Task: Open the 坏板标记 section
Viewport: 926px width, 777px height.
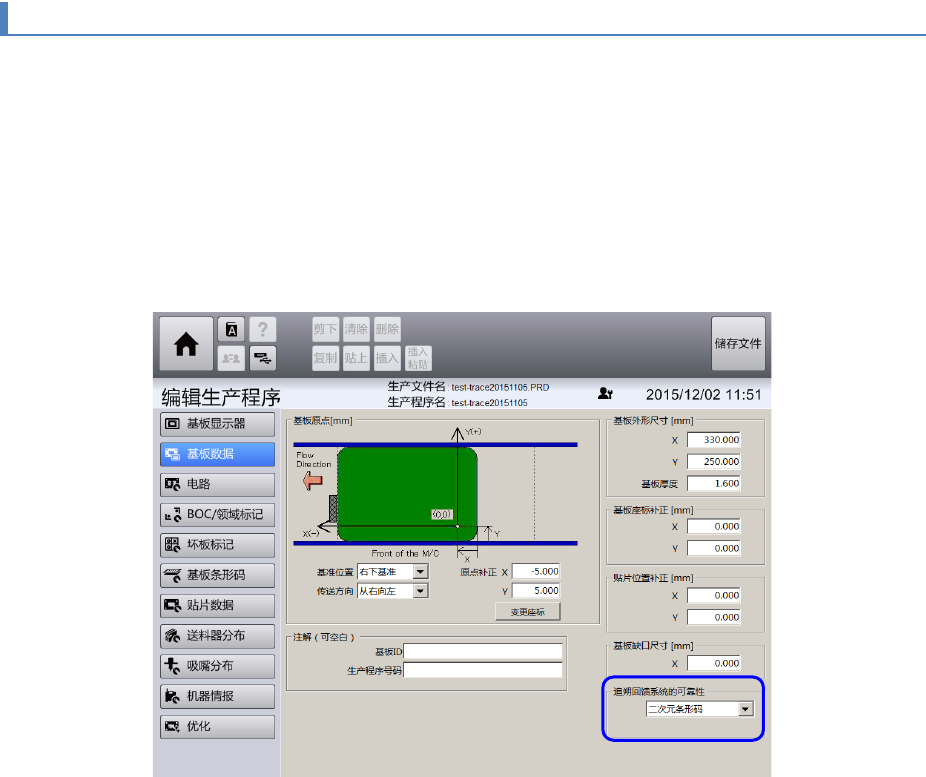Action: 217,544
